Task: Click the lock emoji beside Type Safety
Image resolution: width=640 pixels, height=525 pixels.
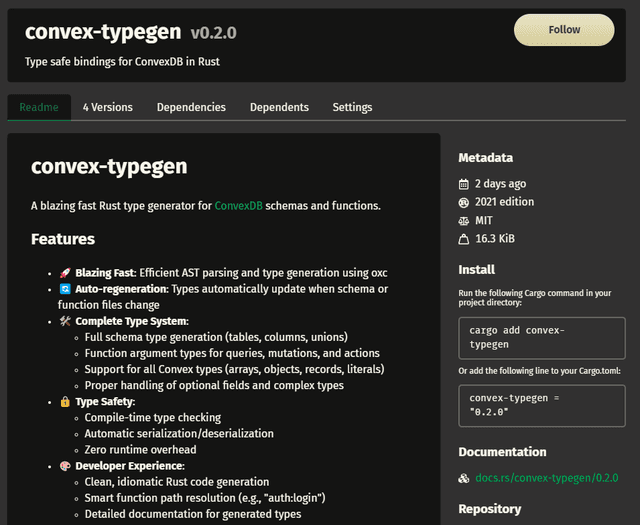Action: 65,402
